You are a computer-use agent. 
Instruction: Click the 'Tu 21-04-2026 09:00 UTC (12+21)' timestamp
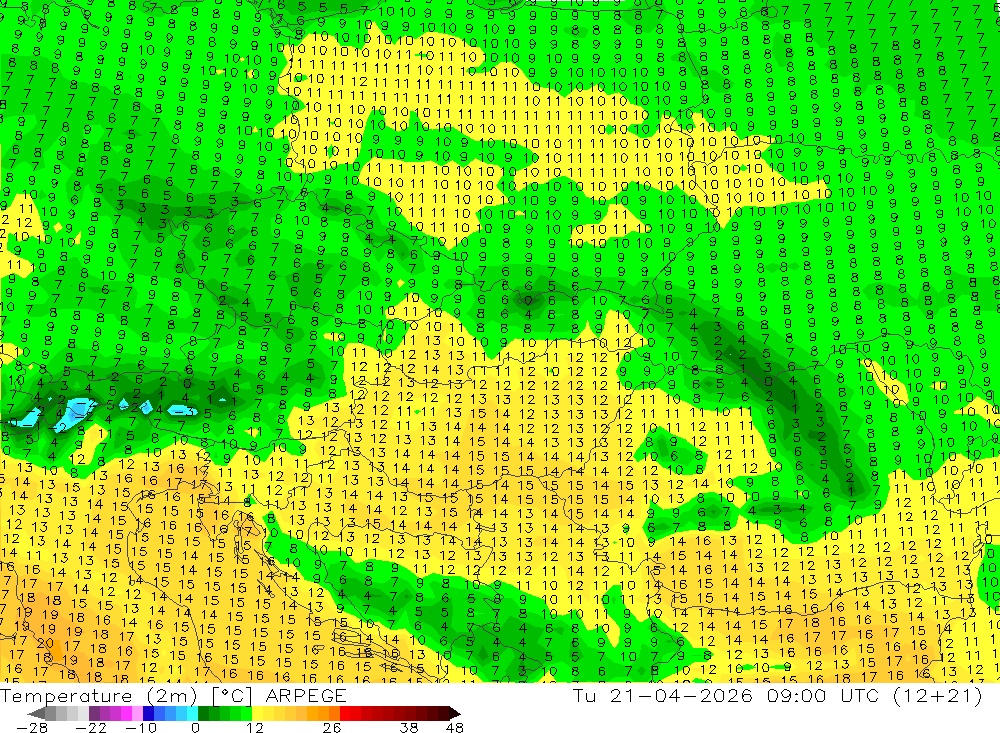pos(777,695)
